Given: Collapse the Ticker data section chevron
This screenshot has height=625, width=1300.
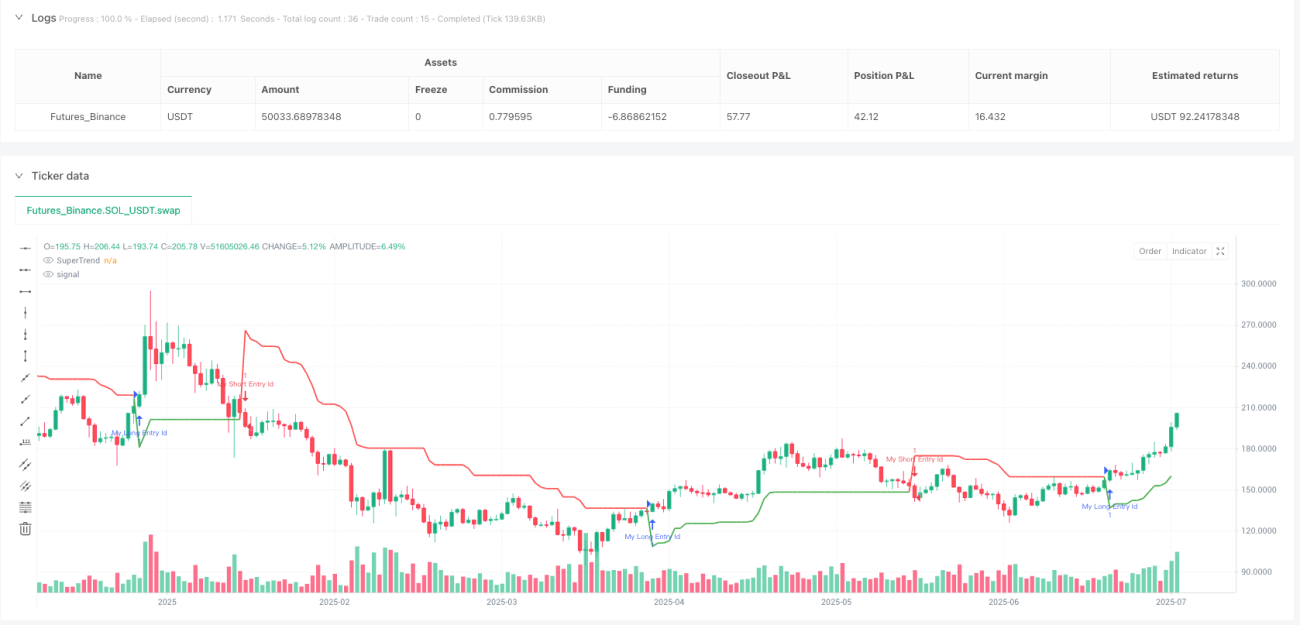Looking at the screenshot, I should pyautogui.click(x=18, y=175).
